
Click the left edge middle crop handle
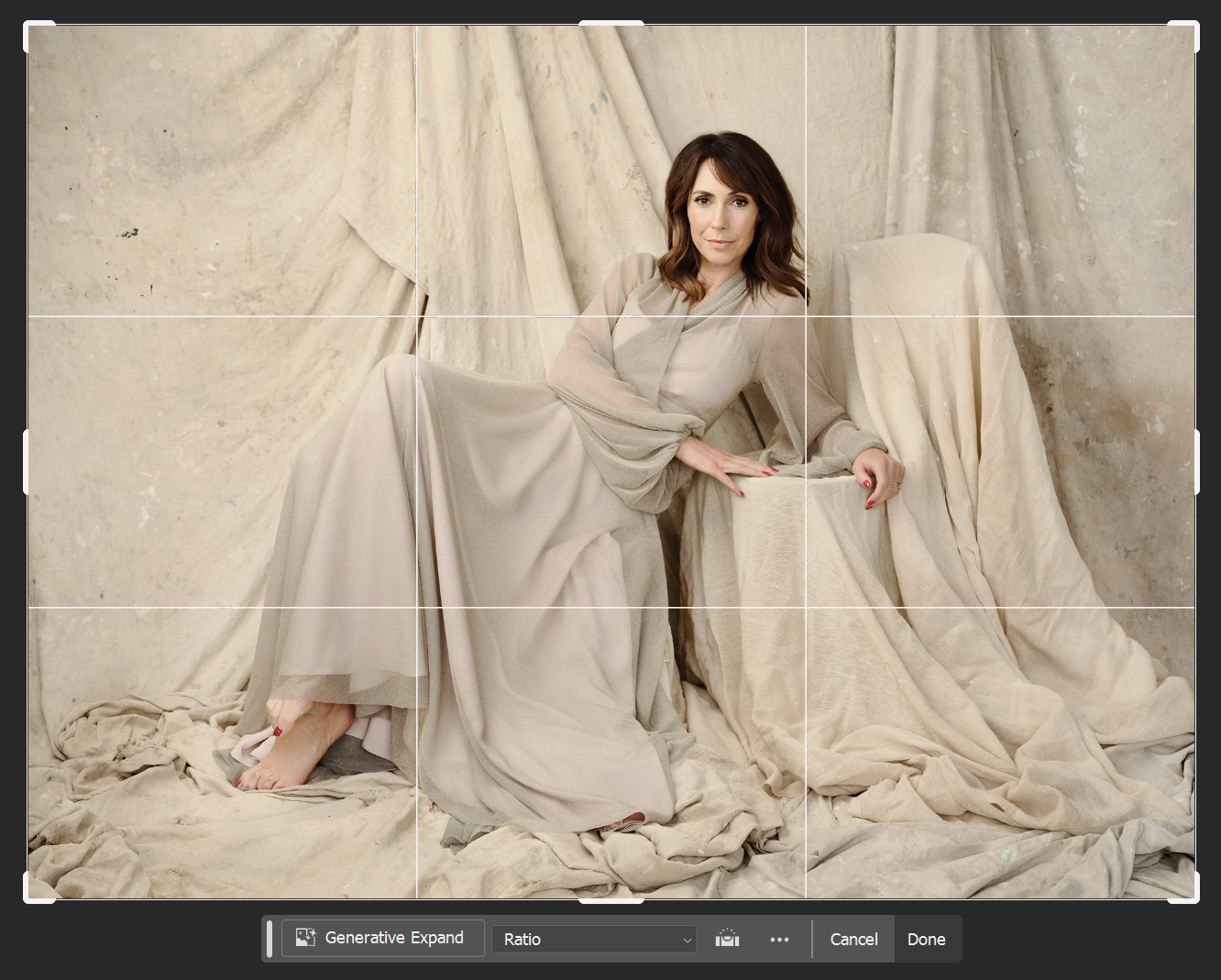pos(27,462)
